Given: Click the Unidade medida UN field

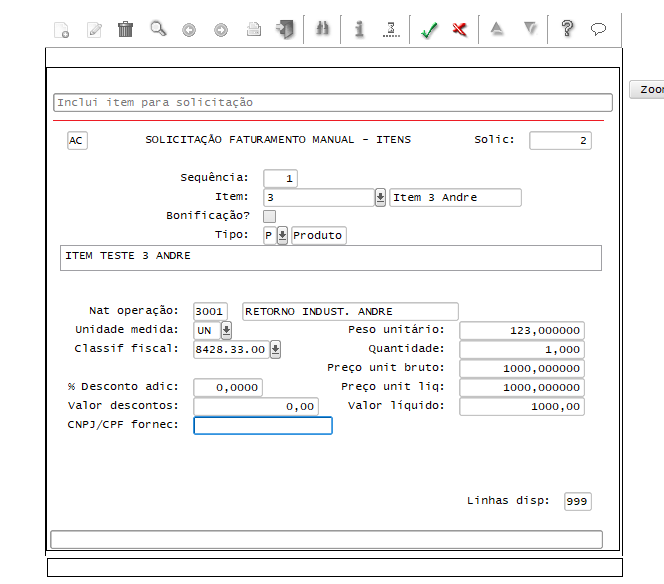Looking at the screenshot, I should pos(207,330).
